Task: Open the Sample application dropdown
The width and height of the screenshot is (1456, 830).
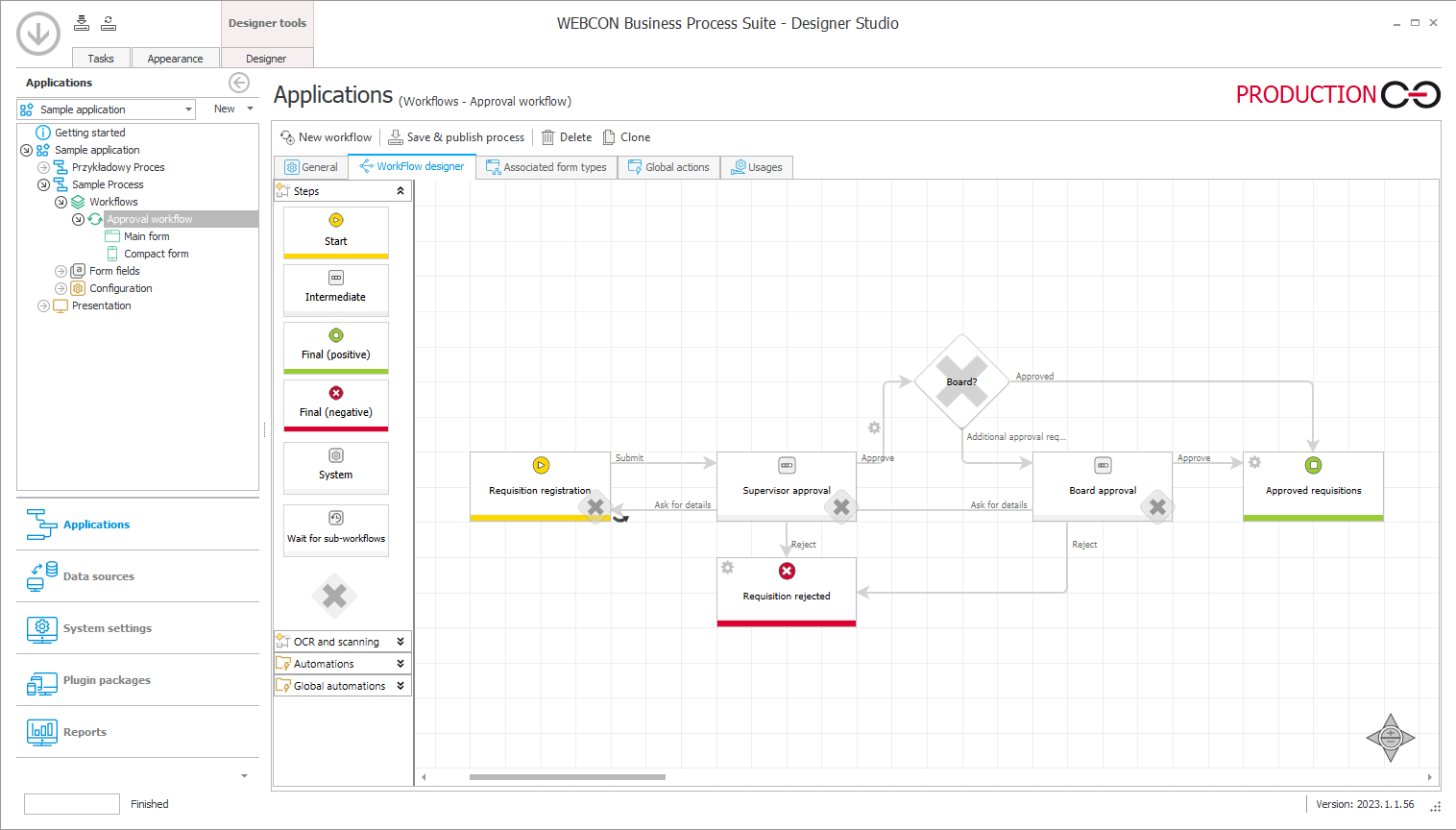Action: coord(107,110)
